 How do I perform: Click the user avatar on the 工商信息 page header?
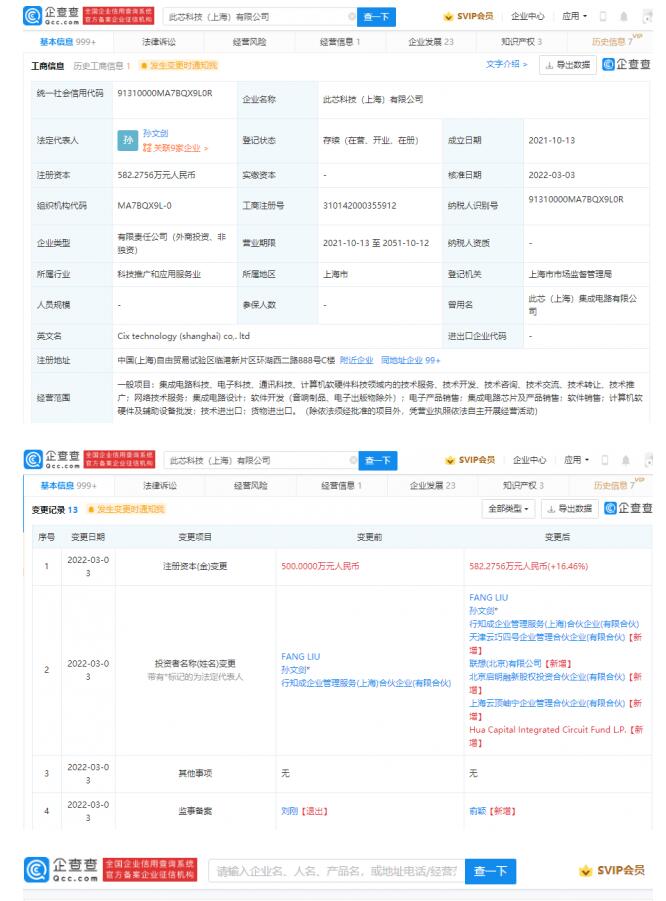[648, 16]
